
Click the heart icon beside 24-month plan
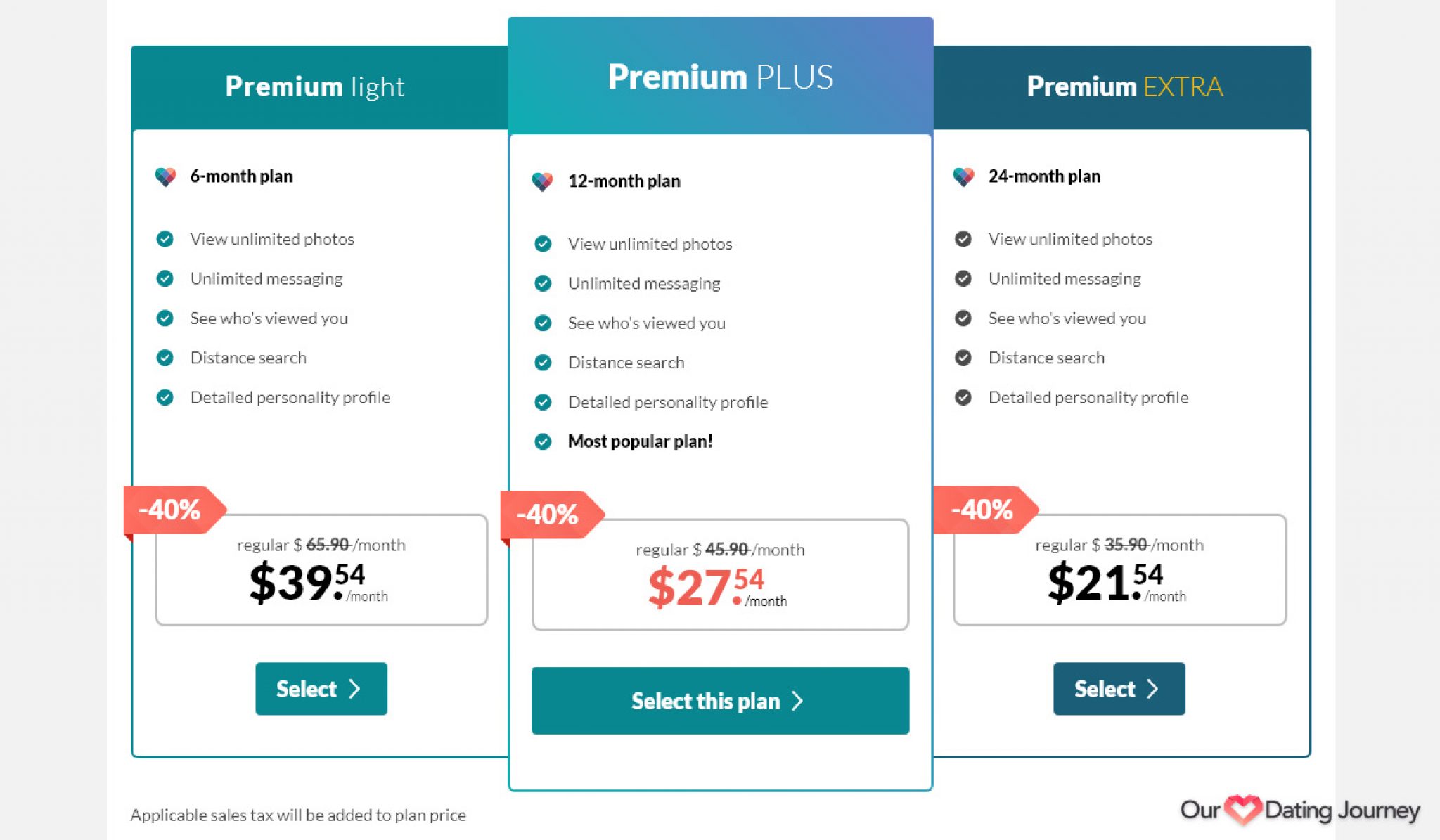point(964,176)
